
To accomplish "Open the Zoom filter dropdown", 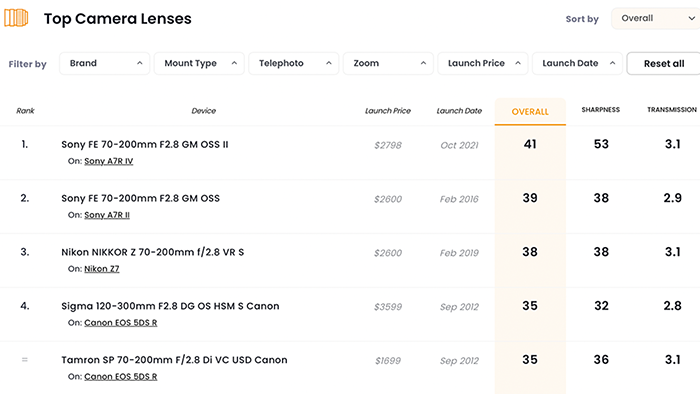I will tap(388, 63).
